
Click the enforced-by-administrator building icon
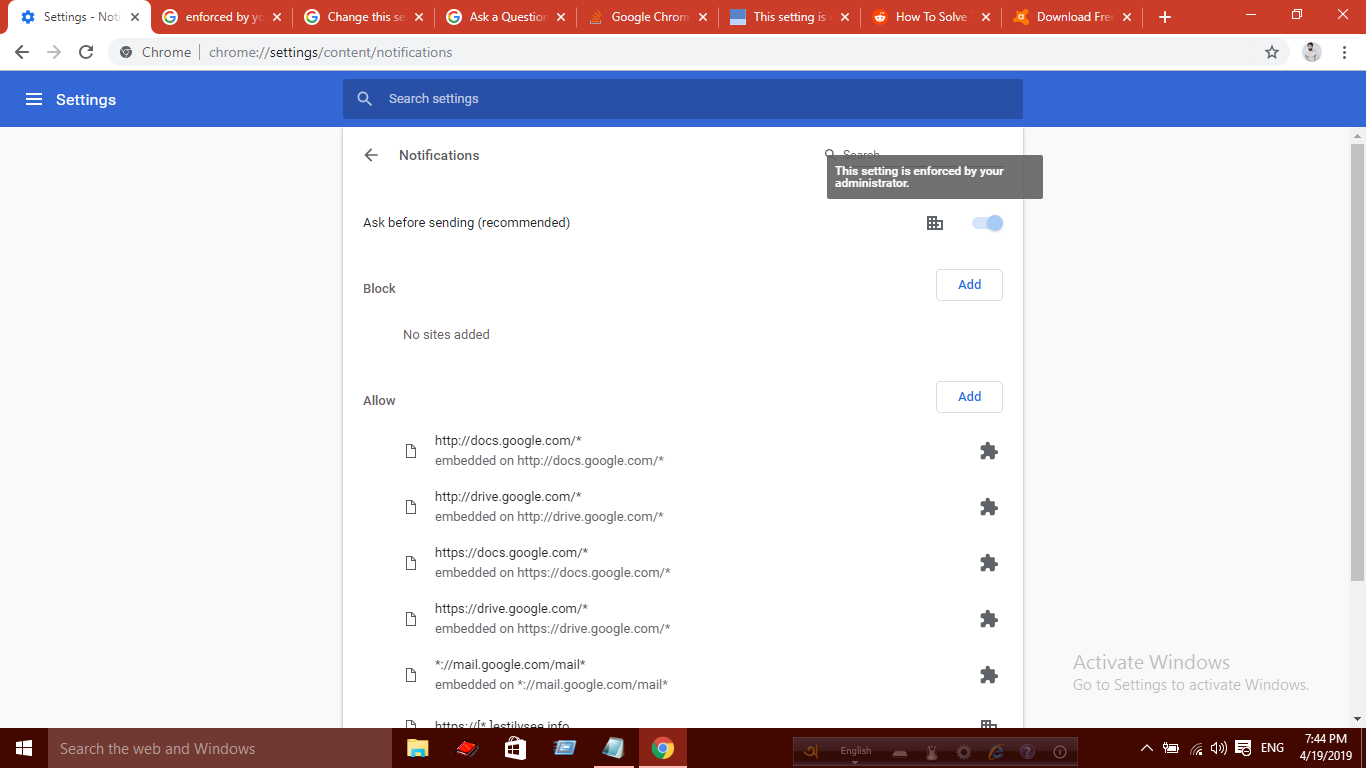[x=935, y=223]
